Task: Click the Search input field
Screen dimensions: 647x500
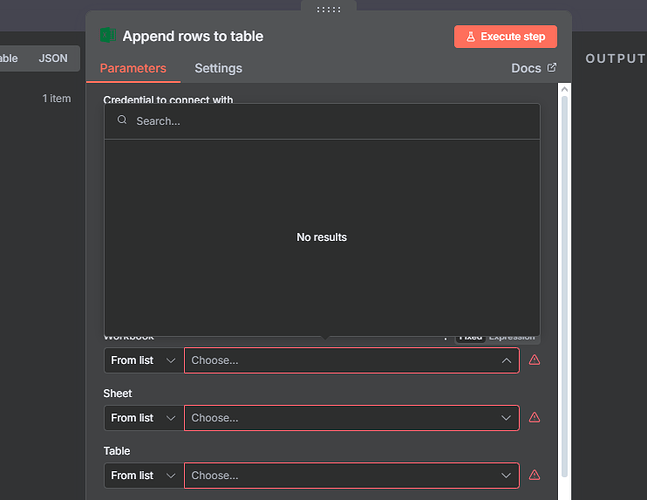Action: coord(330,121)
